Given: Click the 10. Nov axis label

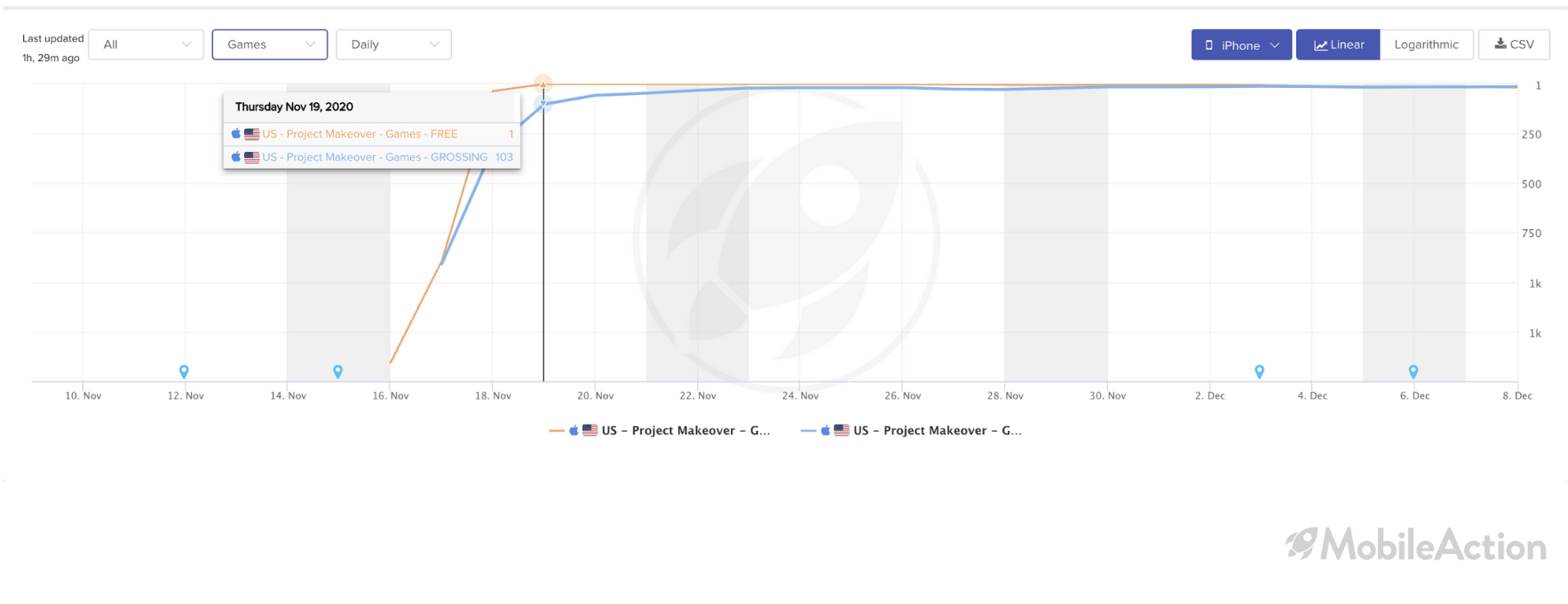Looking at the screenshot, I should pos(83,396).
